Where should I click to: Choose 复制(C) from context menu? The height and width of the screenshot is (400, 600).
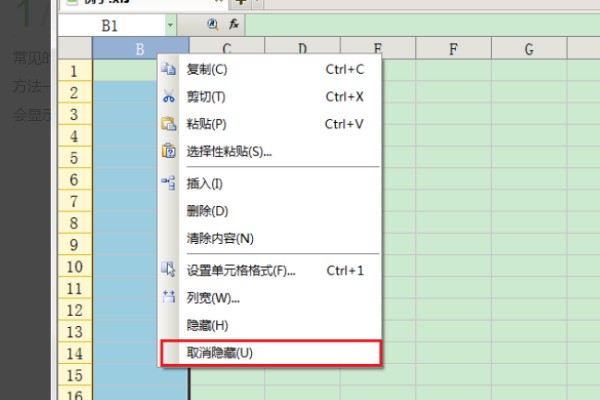[270, 70]
